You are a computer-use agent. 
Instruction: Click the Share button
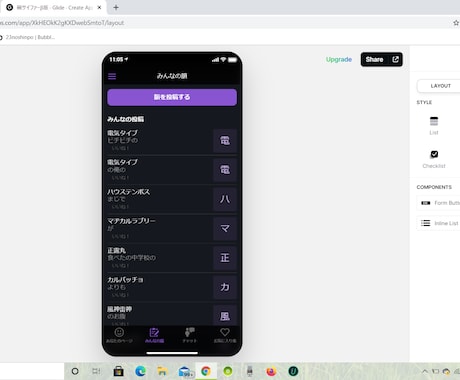point(382,60)
